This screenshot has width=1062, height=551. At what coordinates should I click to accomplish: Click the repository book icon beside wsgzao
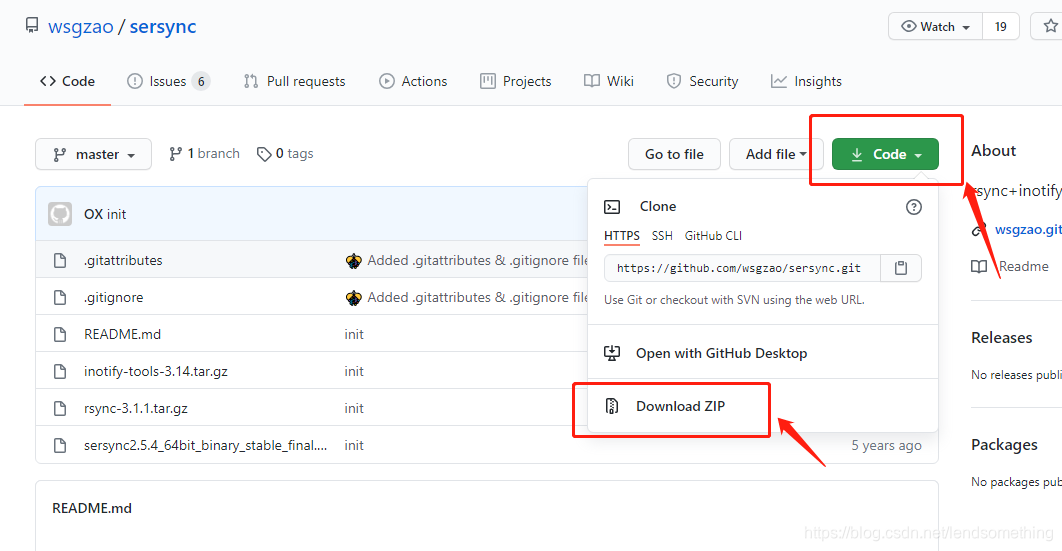(x=32, y=26)
